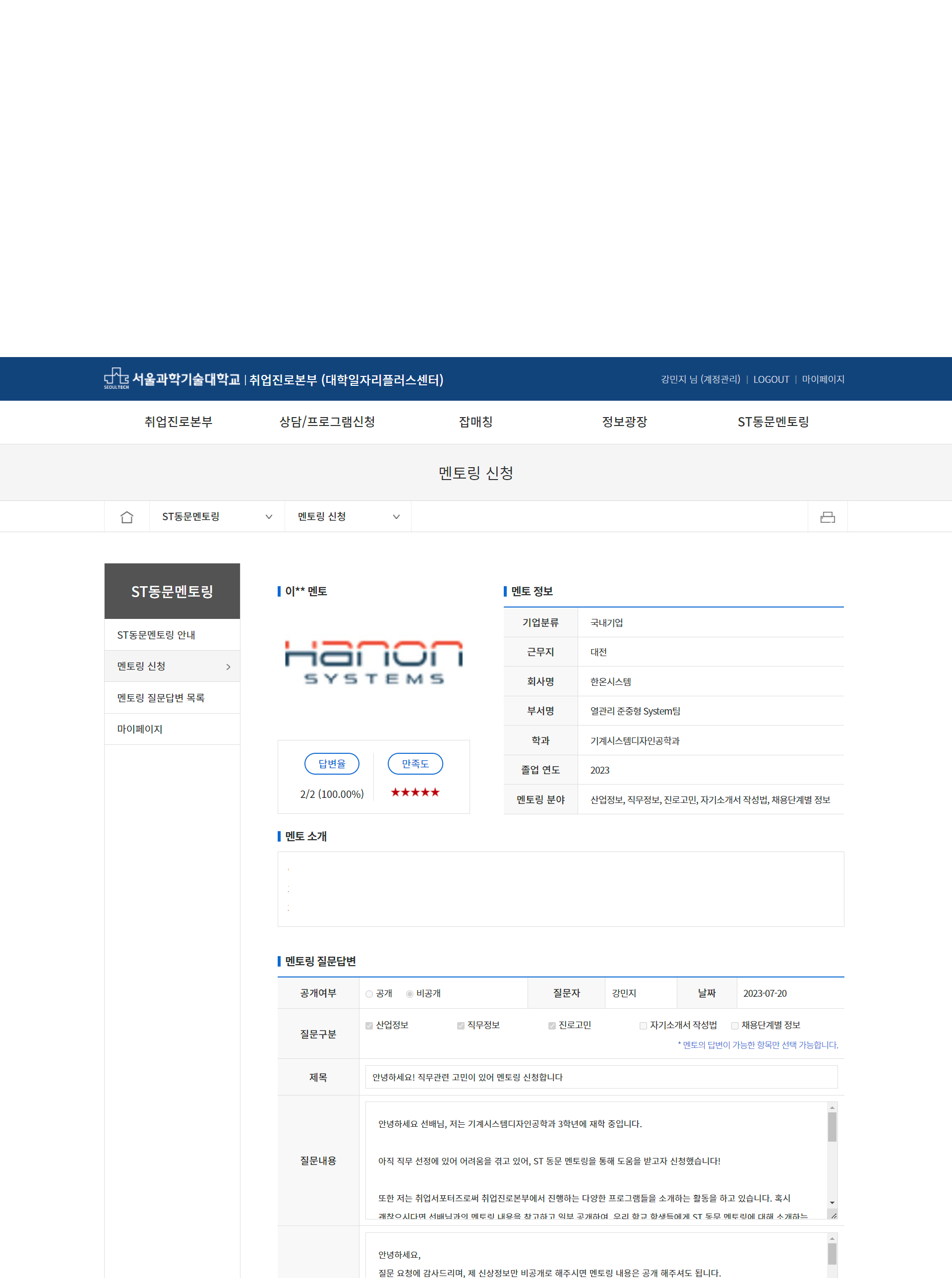The image size is (952, 1278).
Task: Open the 취업진로본부 main menu
Action: [178, 422]
